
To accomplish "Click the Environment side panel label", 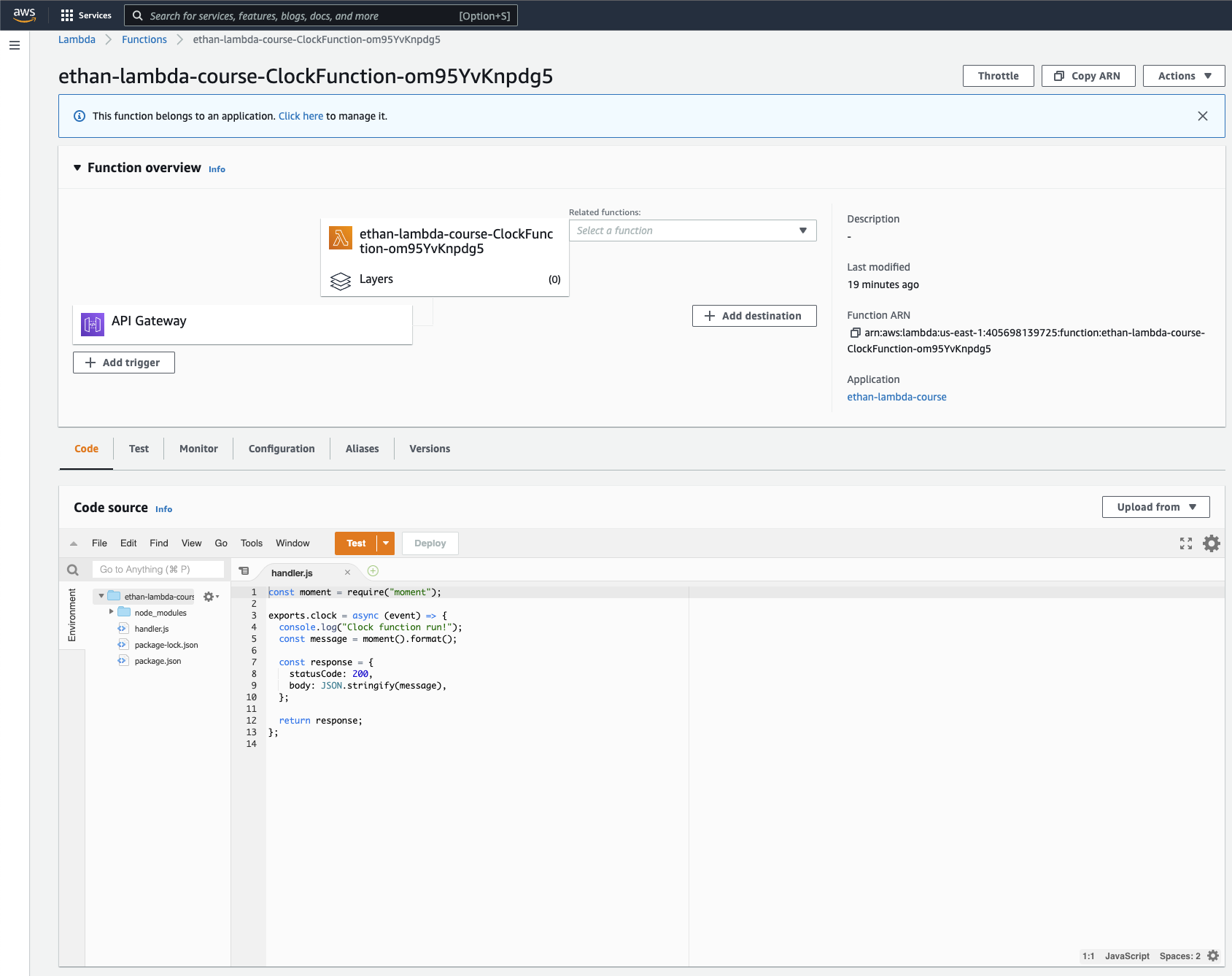I will 71,615.
